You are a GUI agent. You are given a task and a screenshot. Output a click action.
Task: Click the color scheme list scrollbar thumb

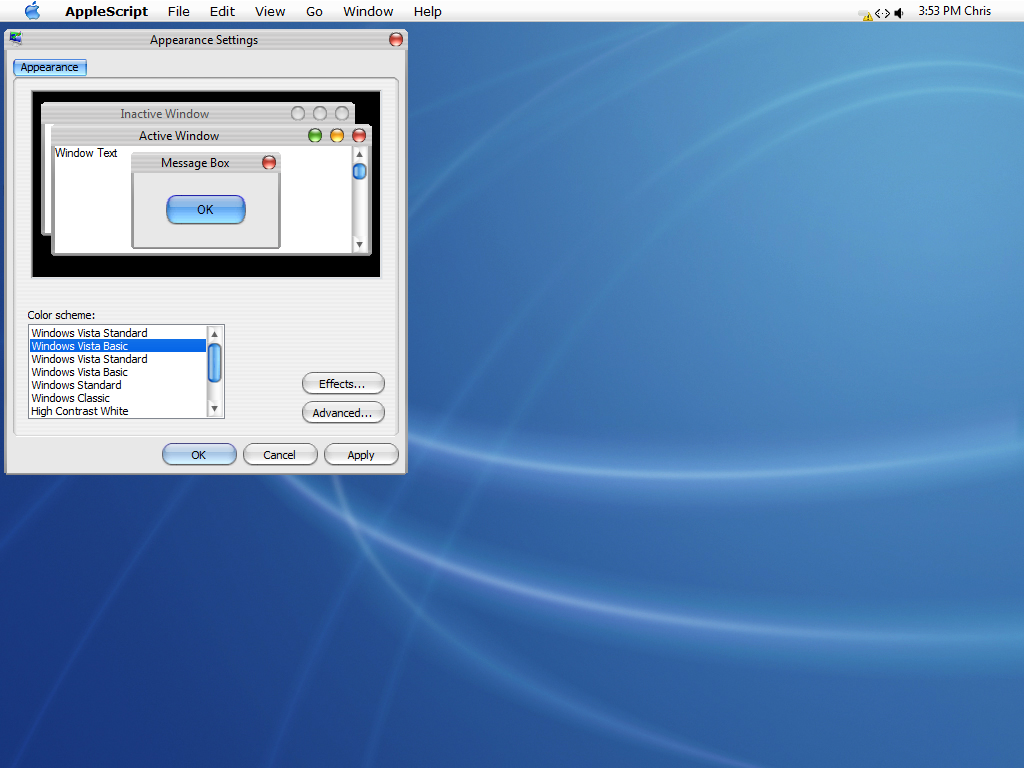(x=214, y=362)
